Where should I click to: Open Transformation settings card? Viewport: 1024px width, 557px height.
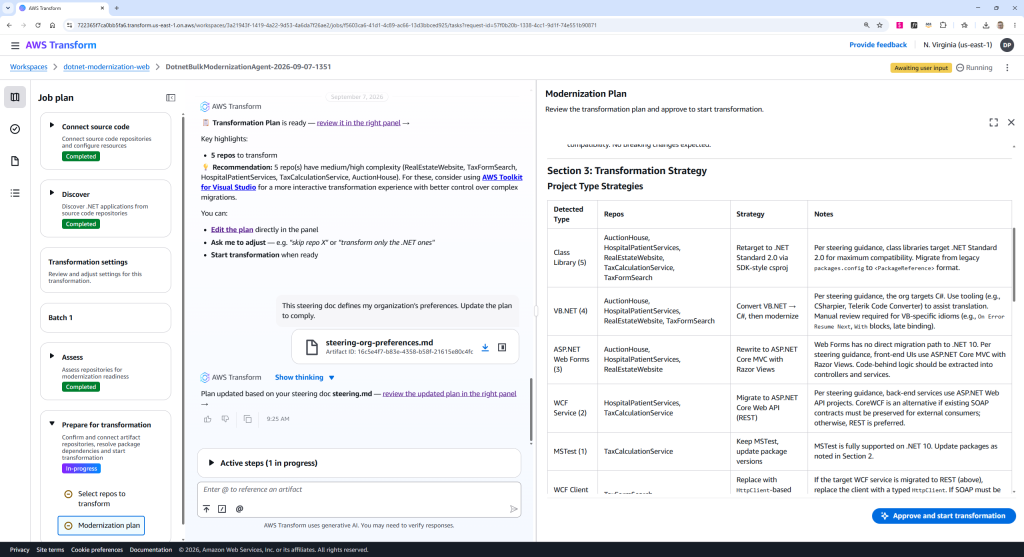click(105, 270)
